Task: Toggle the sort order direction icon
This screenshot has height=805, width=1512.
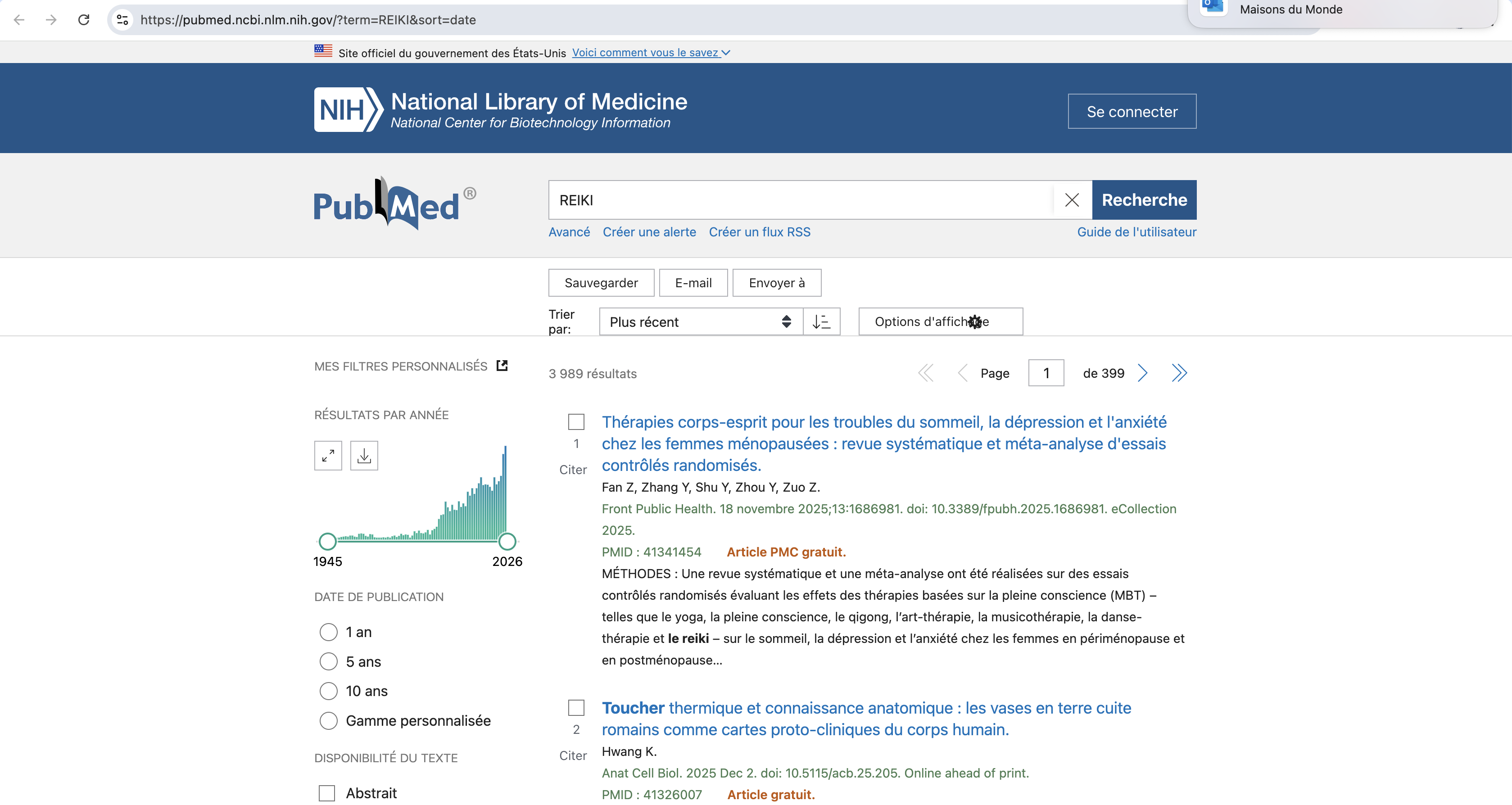Action: 821,321
